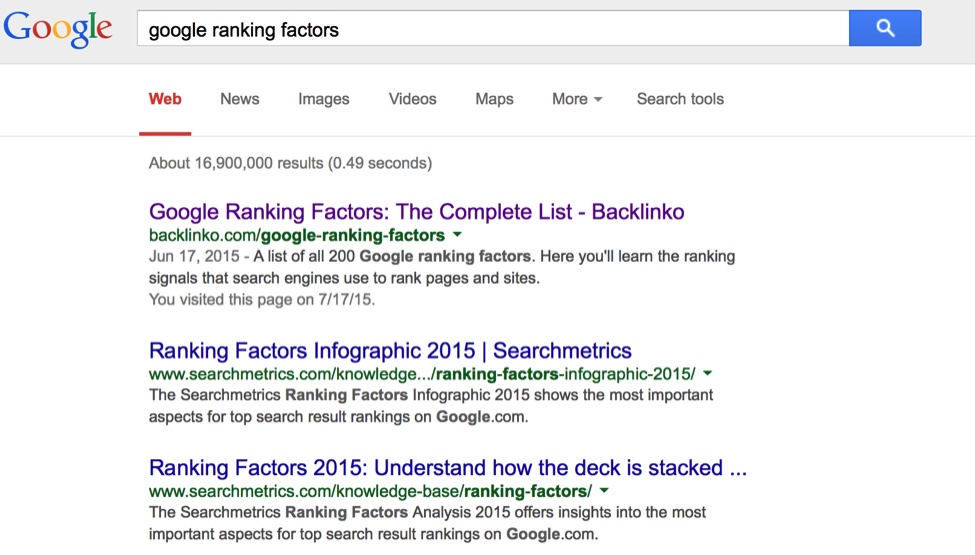This screenshot has height=555, width=975.
Task: Select the Web tab
Action: point(165,99)
